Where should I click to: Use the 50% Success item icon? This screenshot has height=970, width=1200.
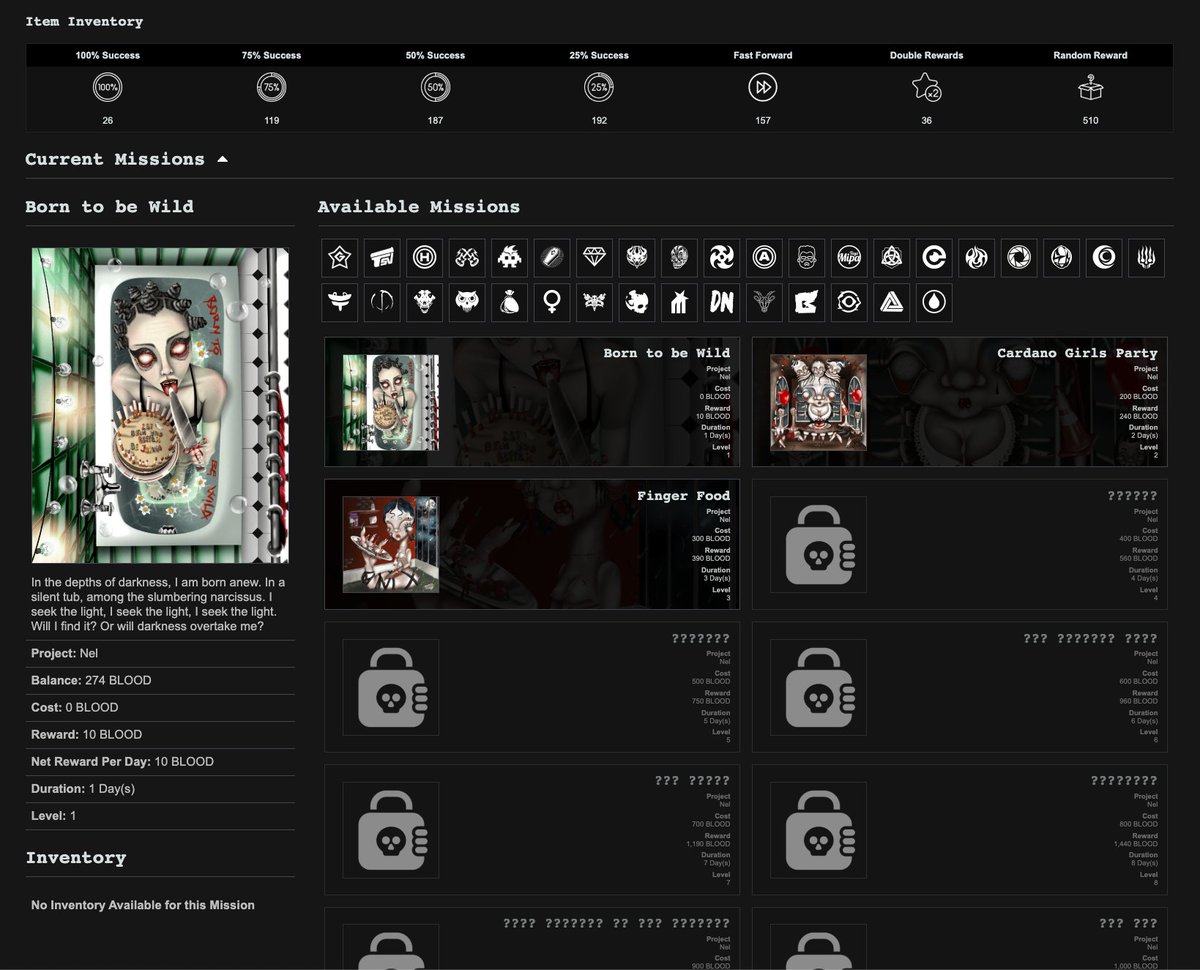click(435, 88)
